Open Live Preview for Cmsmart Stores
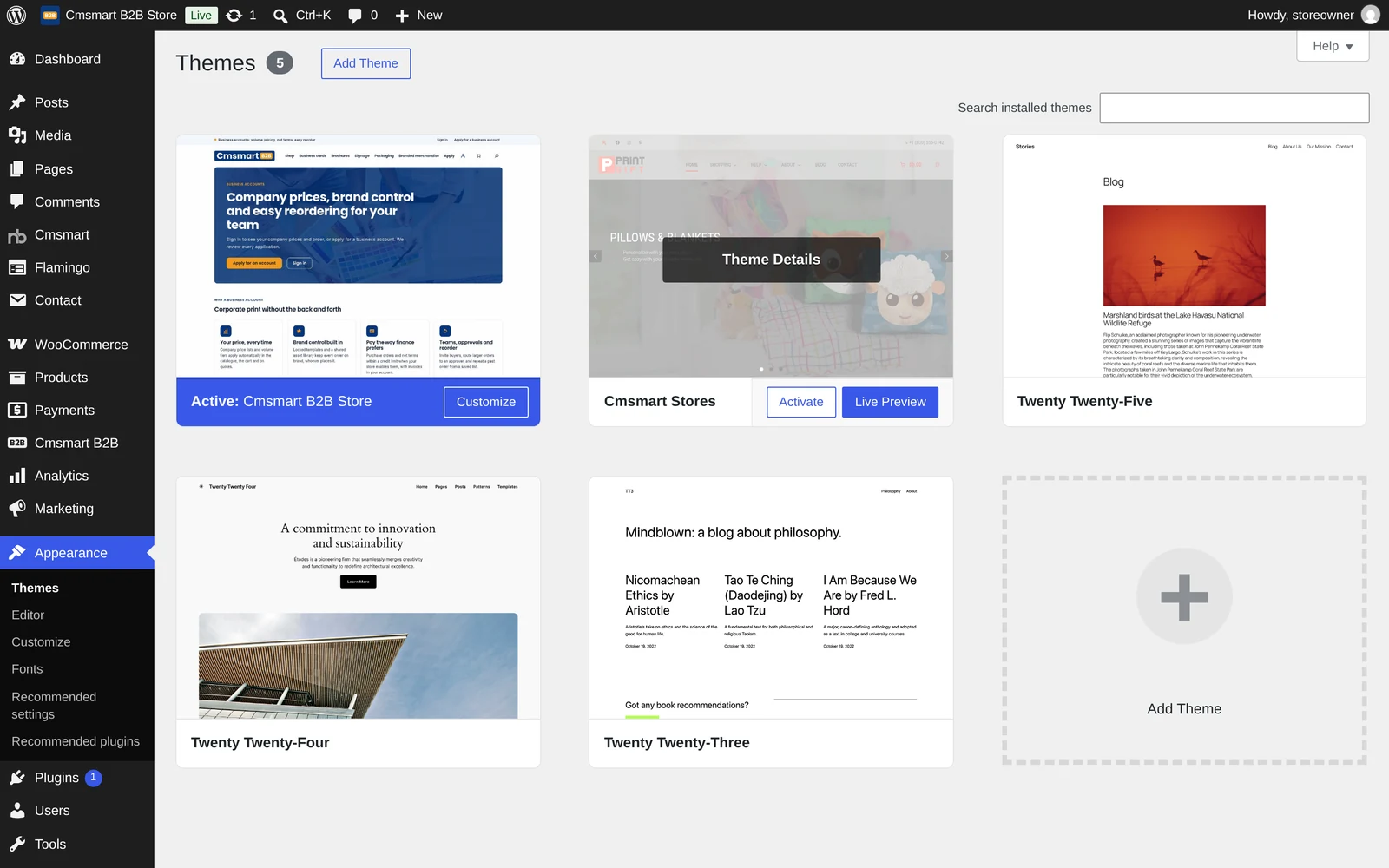The width and height of the screenshot is (1389, 868). (x=890, y=402)
